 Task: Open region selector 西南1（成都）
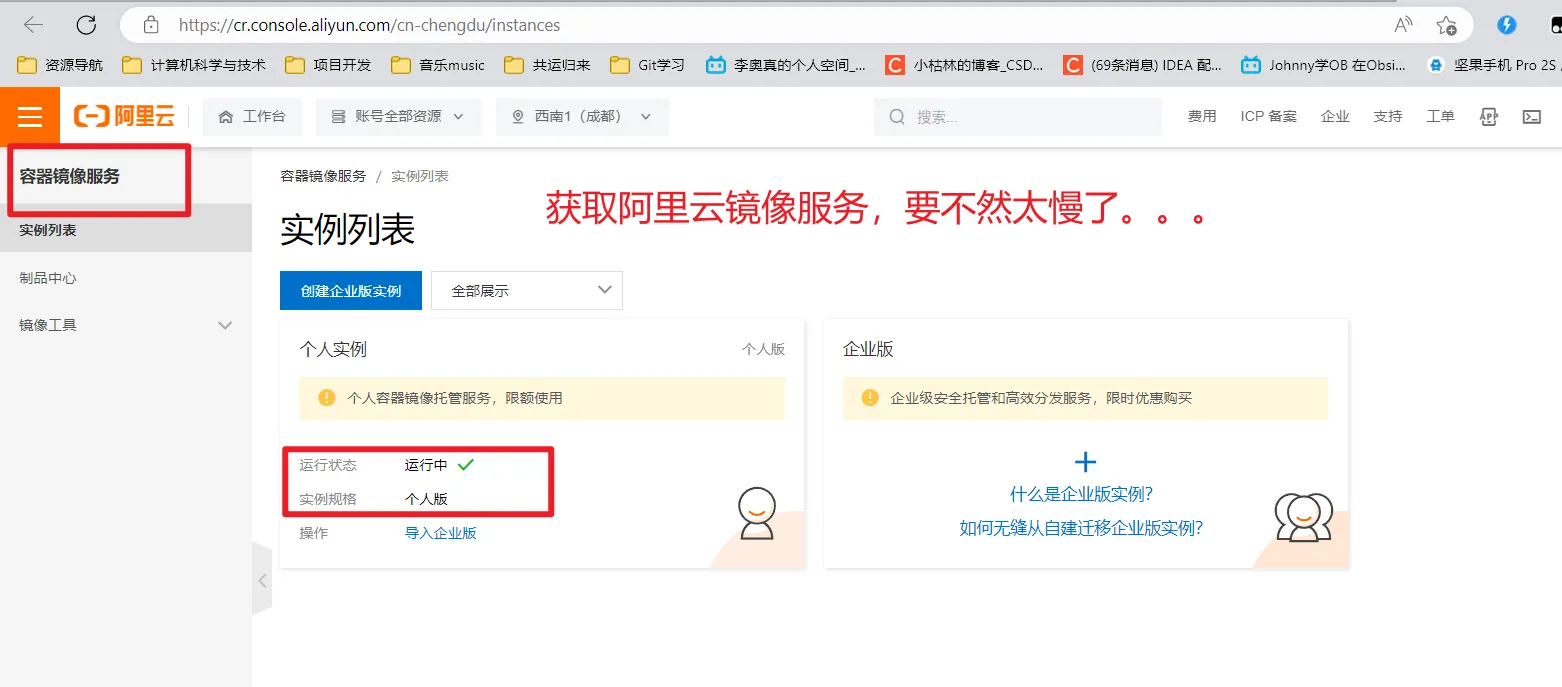(x=582, y=117)
